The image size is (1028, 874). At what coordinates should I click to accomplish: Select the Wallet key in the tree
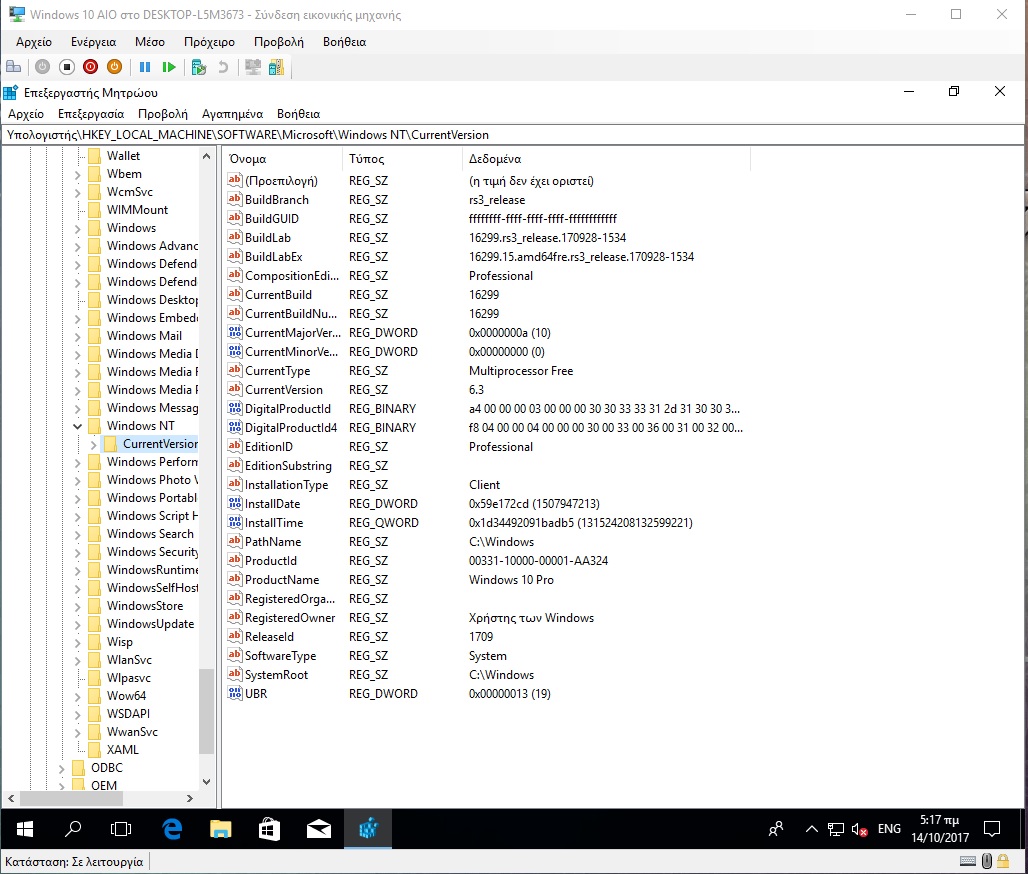(x=123, y=156)
